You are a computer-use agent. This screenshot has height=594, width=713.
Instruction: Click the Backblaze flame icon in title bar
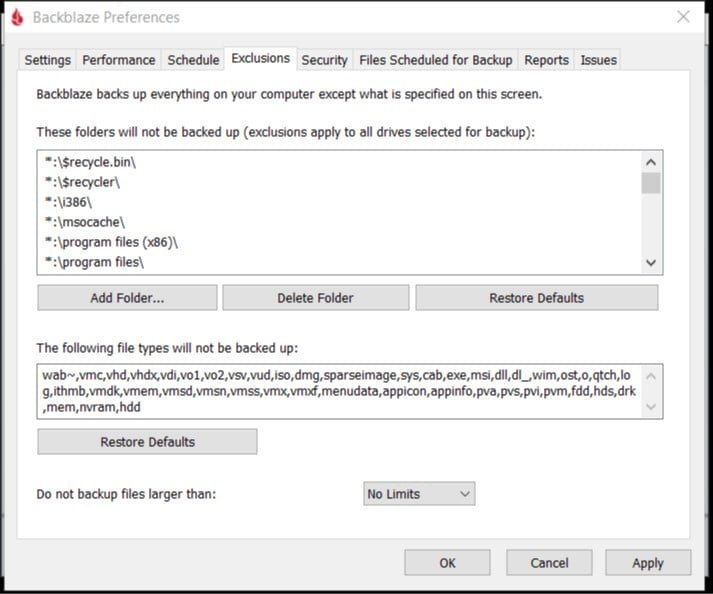click(x=17, y=17)
